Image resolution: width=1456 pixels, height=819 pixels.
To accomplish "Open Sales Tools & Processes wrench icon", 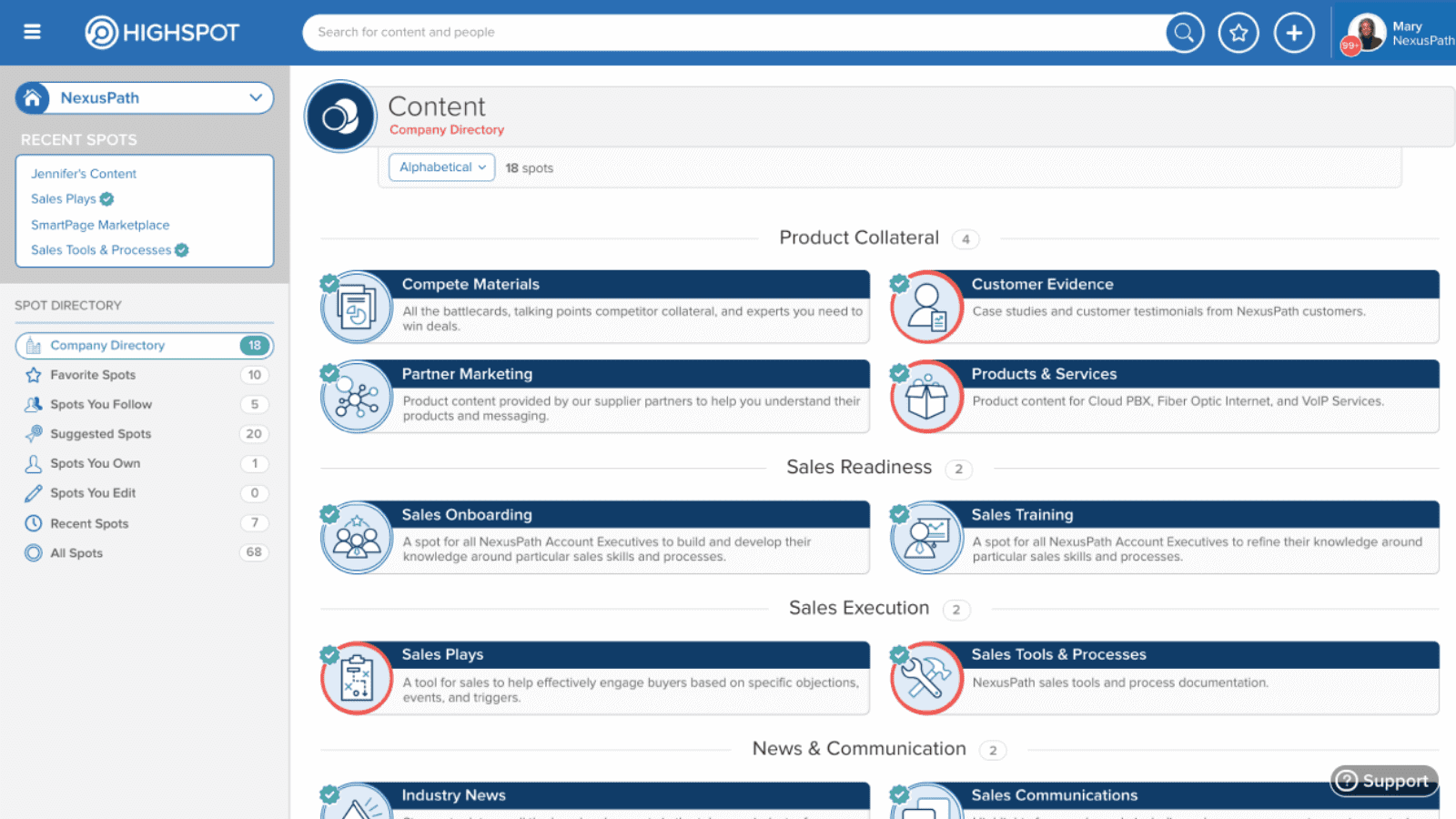I will coord(926,678).
